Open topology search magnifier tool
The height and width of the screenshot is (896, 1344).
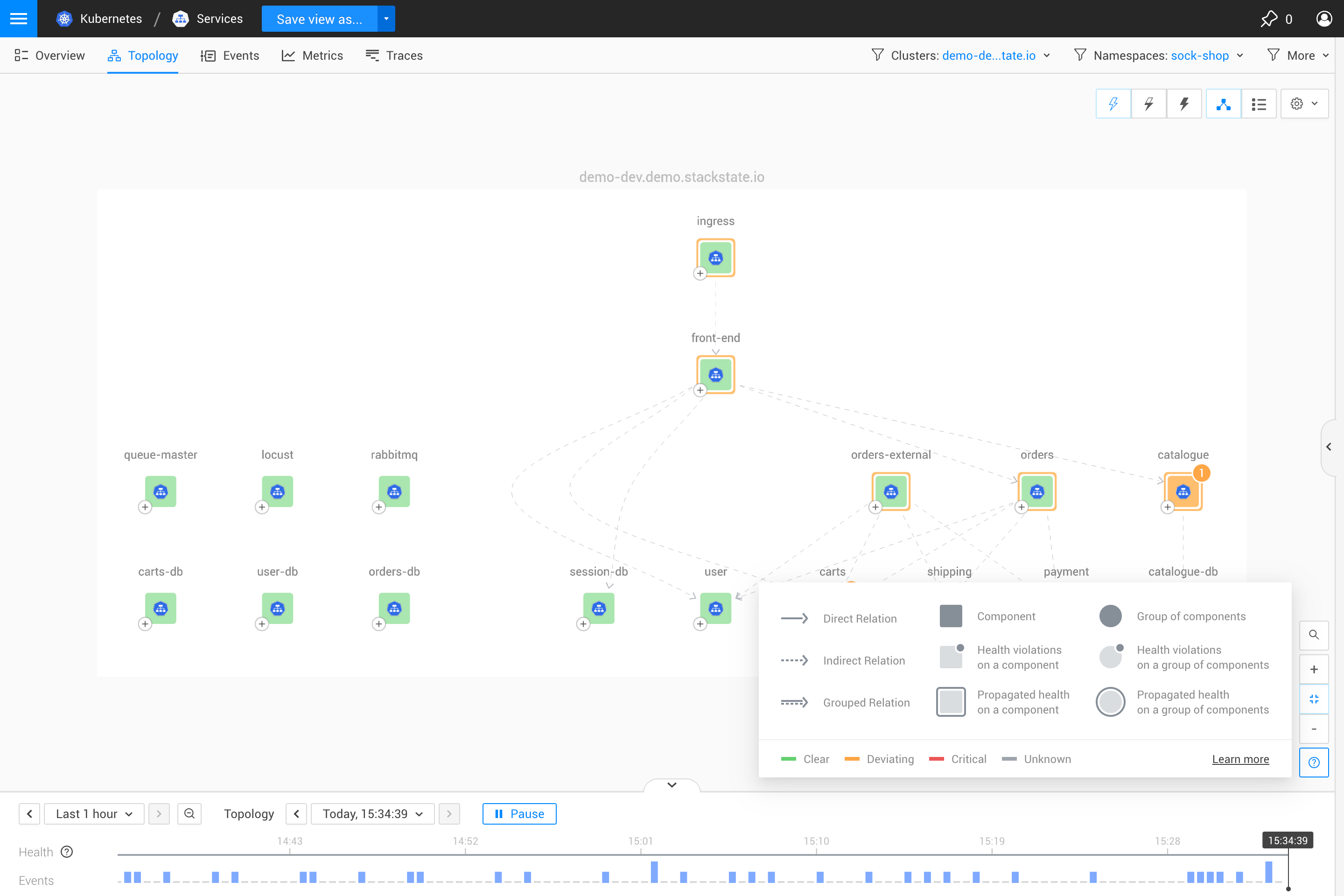click(1314, 635)
